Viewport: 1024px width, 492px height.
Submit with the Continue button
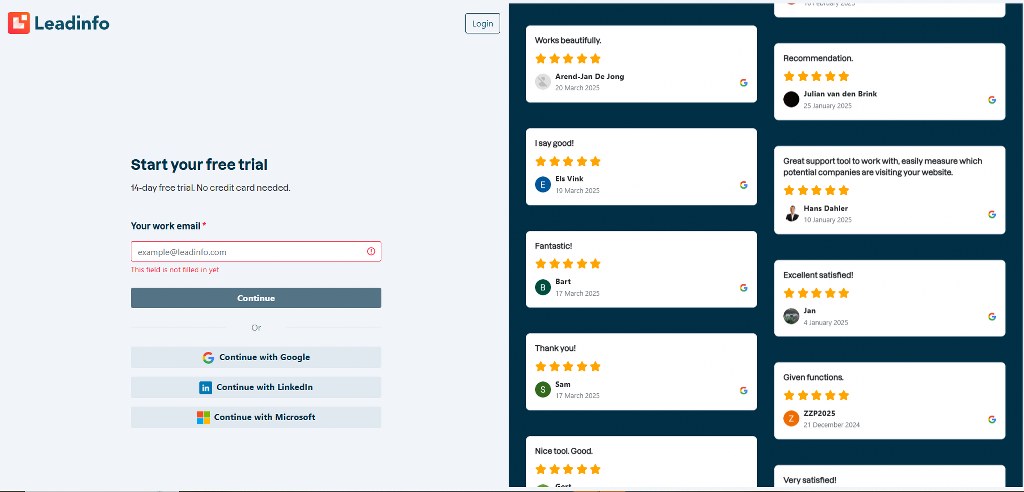tap(256, 298)
